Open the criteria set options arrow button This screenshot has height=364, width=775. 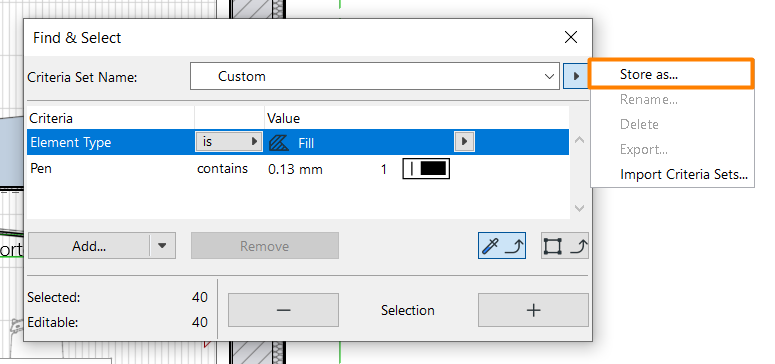575,76
